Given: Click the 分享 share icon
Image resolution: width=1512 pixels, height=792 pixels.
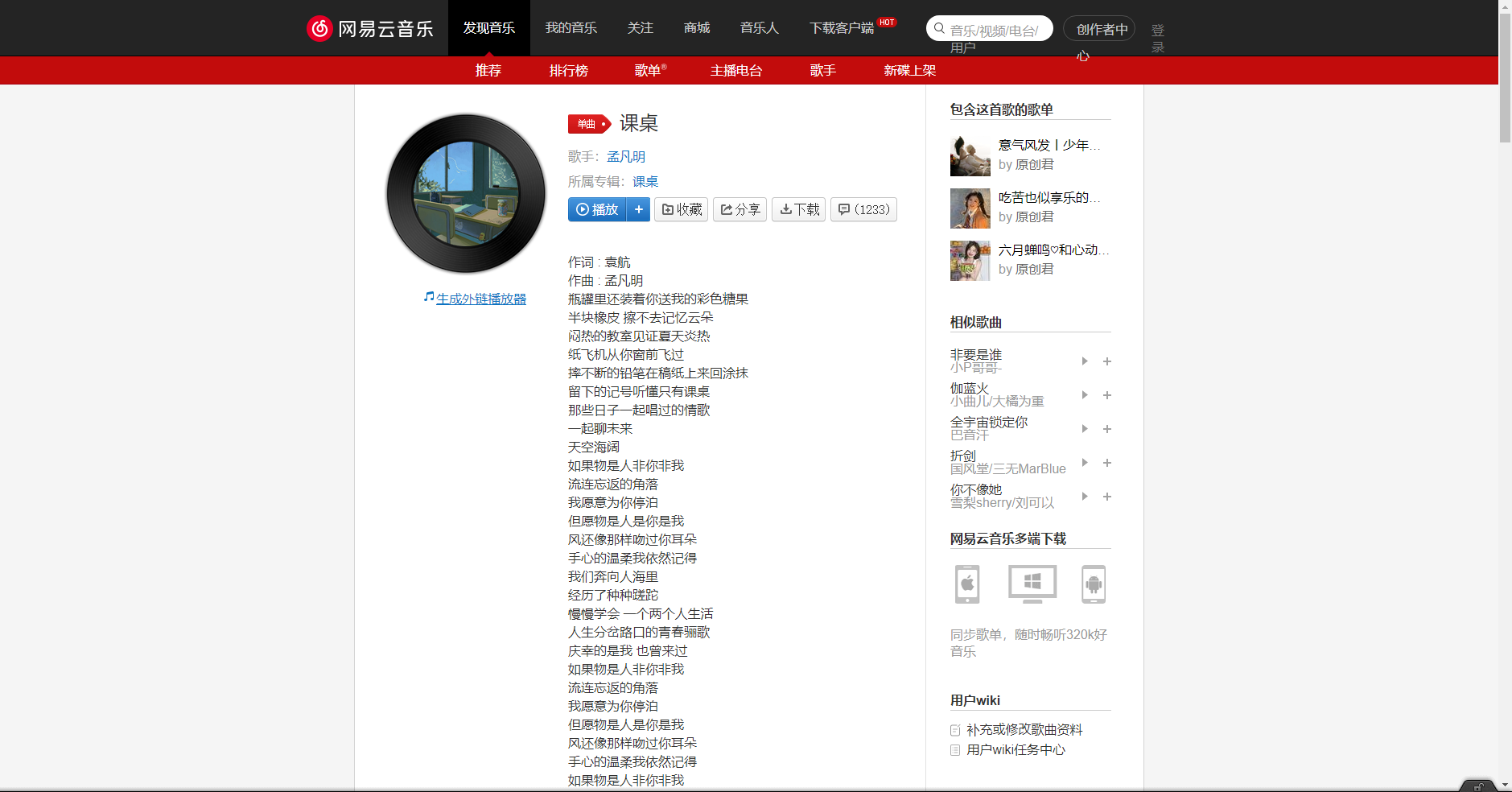Looking at the screenshot, I should (x=740, y=209).
